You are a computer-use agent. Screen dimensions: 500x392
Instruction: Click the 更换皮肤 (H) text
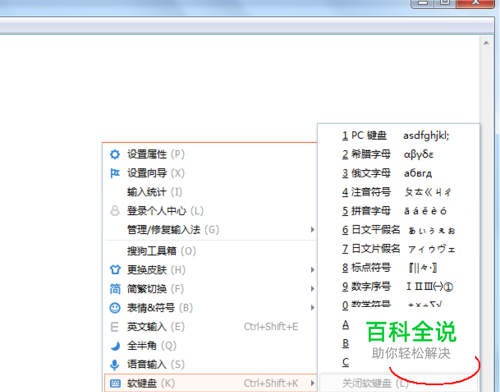[156, 270]
